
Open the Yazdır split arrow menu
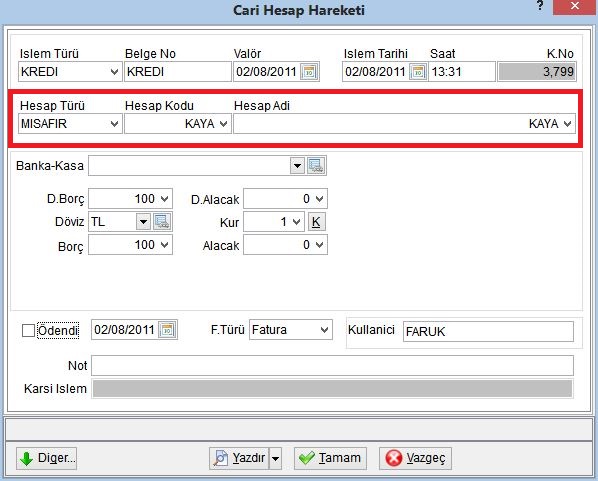tap(275, 458)
